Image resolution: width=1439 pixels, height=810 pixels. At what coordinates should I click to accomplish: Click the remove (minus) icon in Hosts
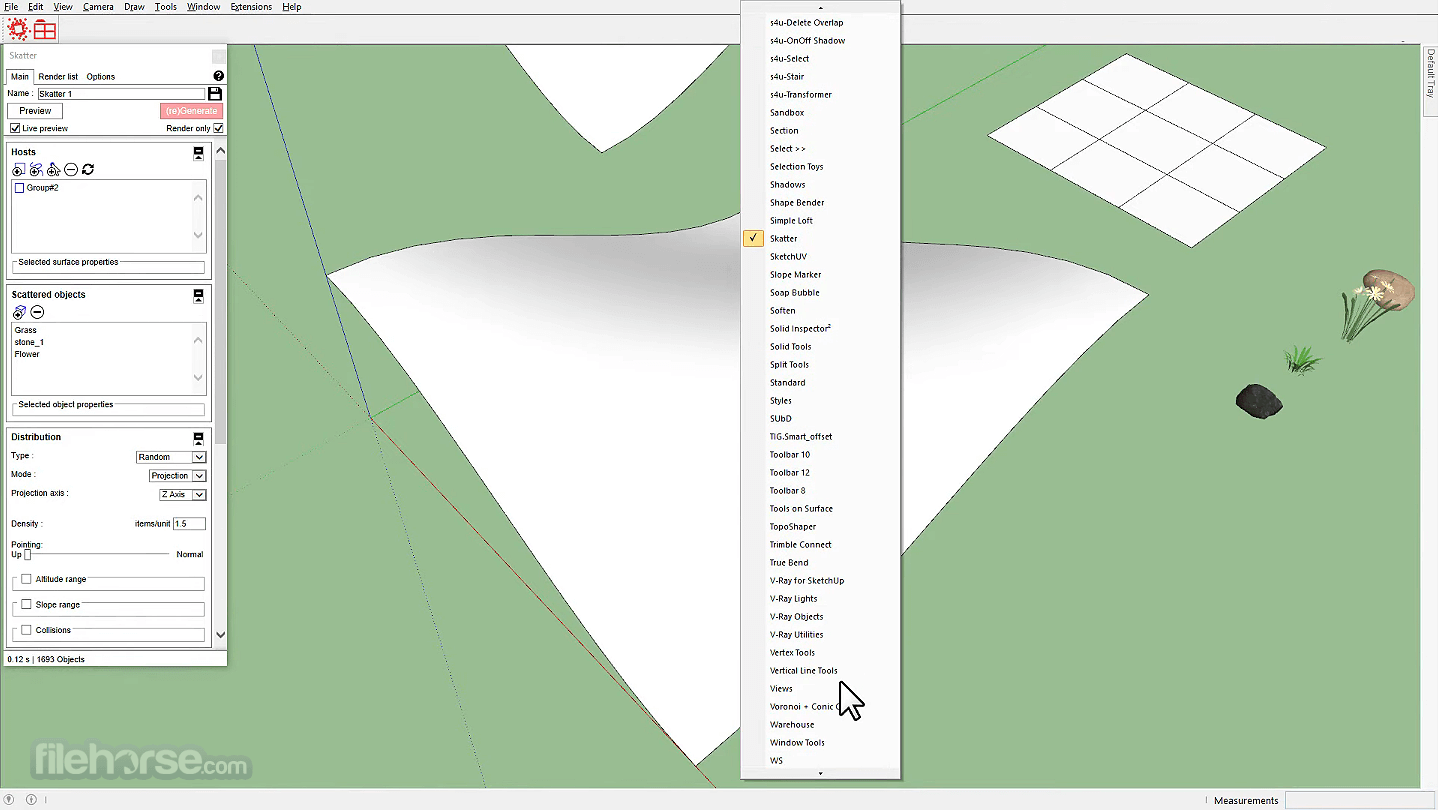click(71, 170)
